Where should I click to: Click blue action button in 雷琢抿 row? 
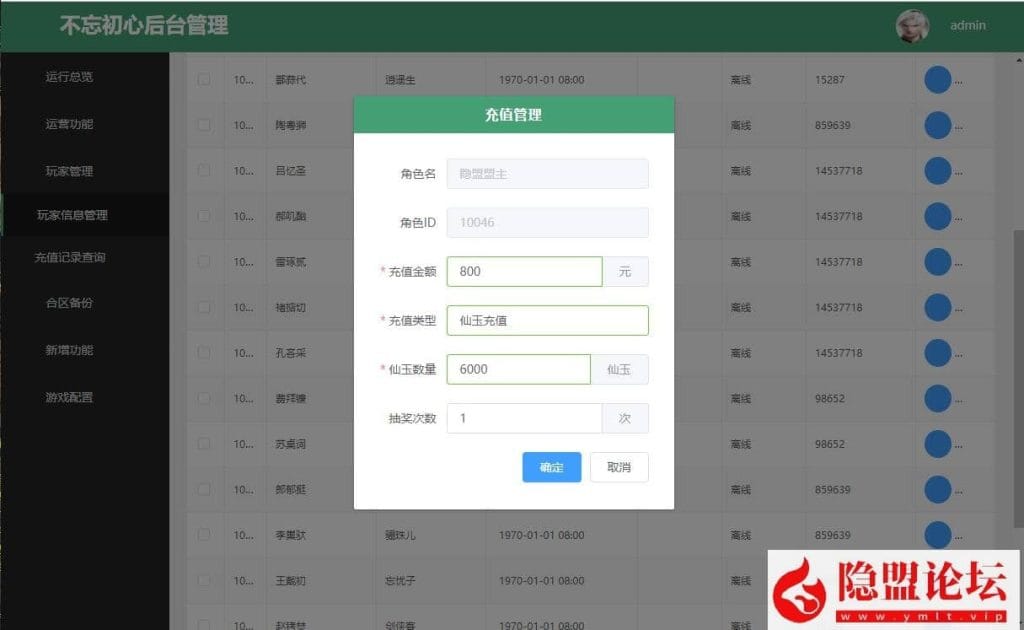[937, 262]
